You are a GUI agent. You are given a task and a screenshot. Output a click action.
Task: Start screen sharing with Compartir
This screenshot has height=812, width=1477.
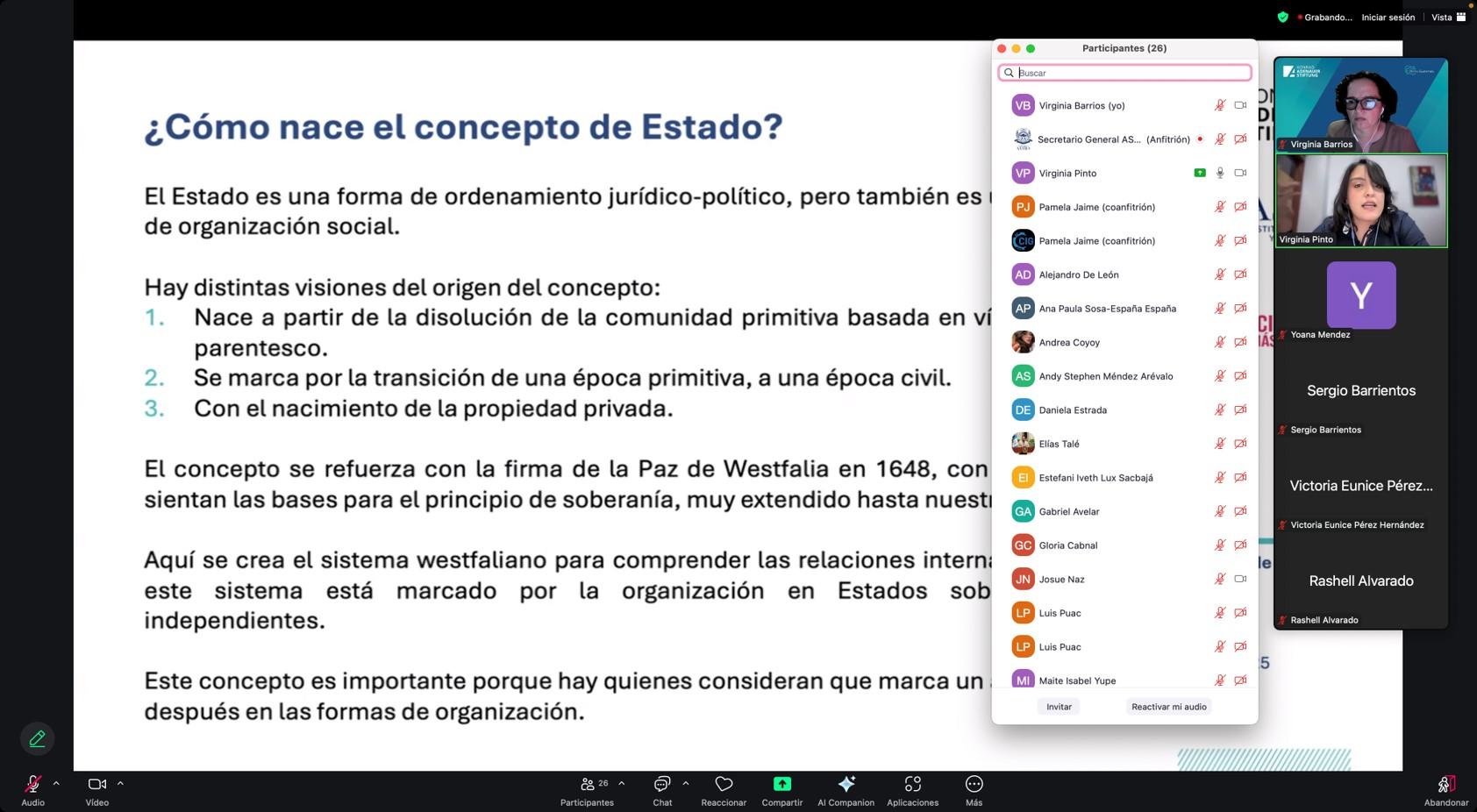tap(781, 784)
